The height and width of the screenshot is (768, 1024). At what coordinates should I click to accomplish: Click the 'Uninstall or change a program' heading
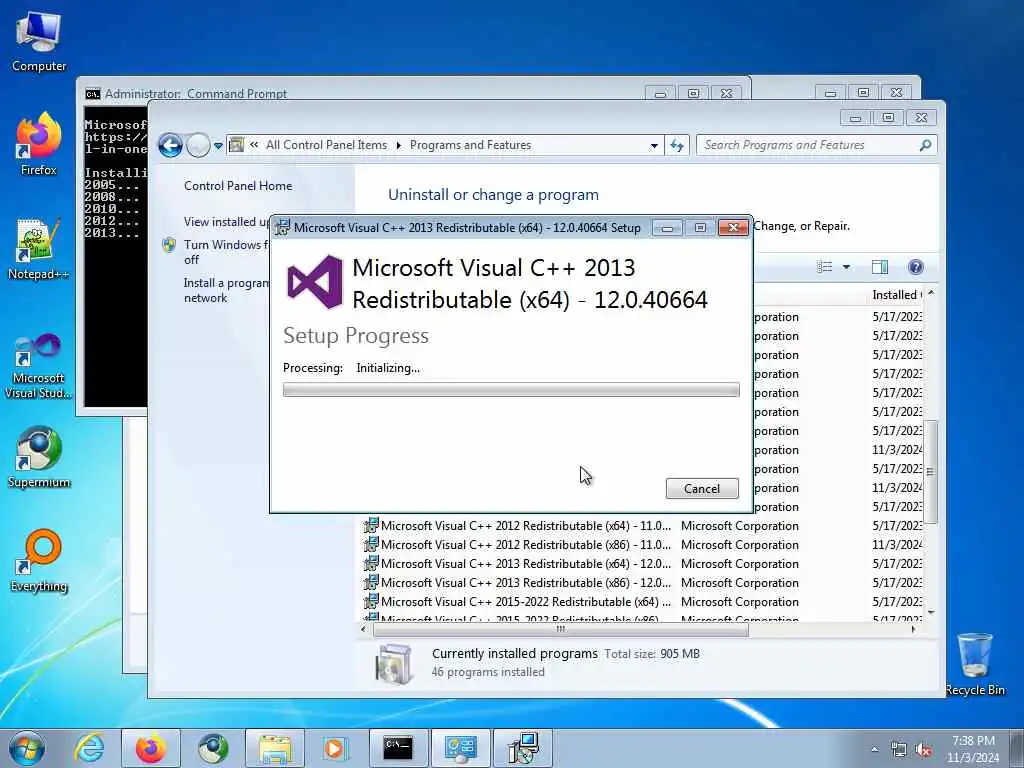[493, 195]
